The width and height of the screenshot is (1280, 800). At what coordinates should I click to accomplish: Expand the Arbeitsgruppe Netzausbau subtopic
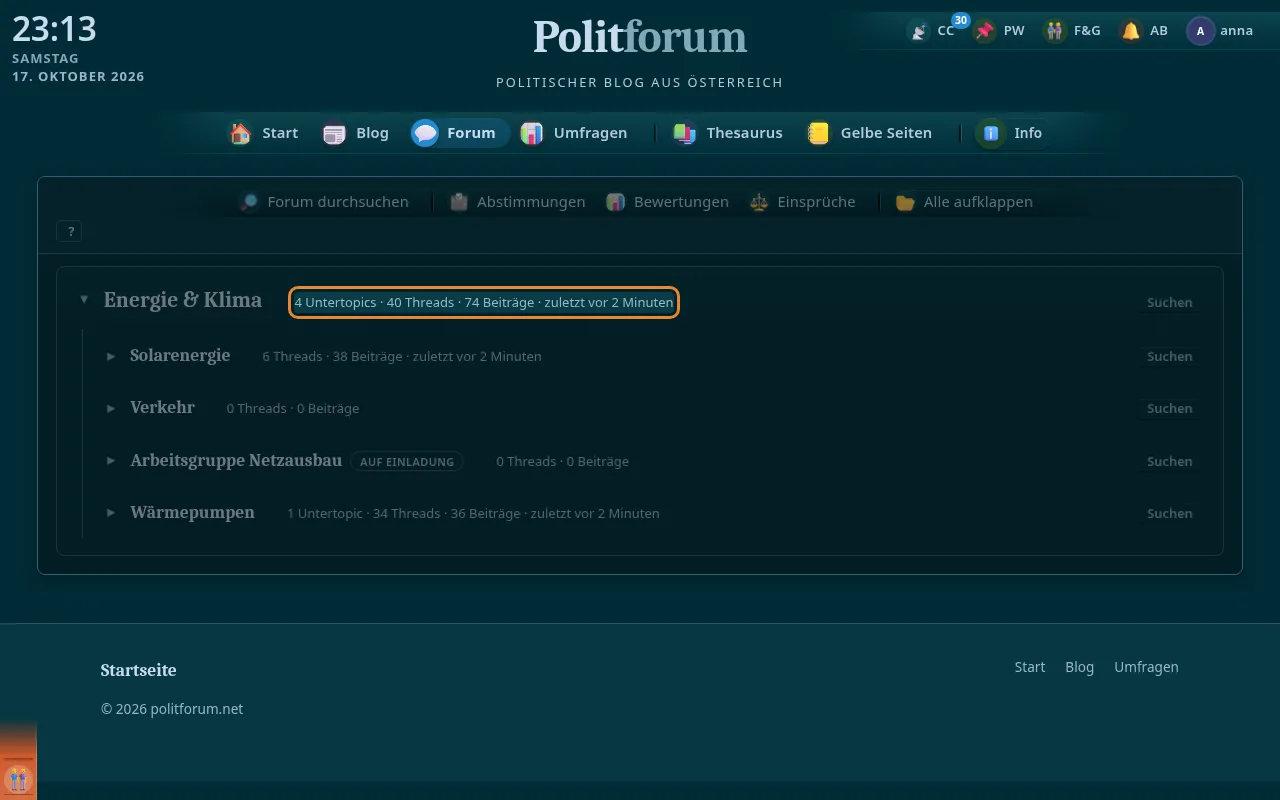pyautogui.click(x=111, y=461)
